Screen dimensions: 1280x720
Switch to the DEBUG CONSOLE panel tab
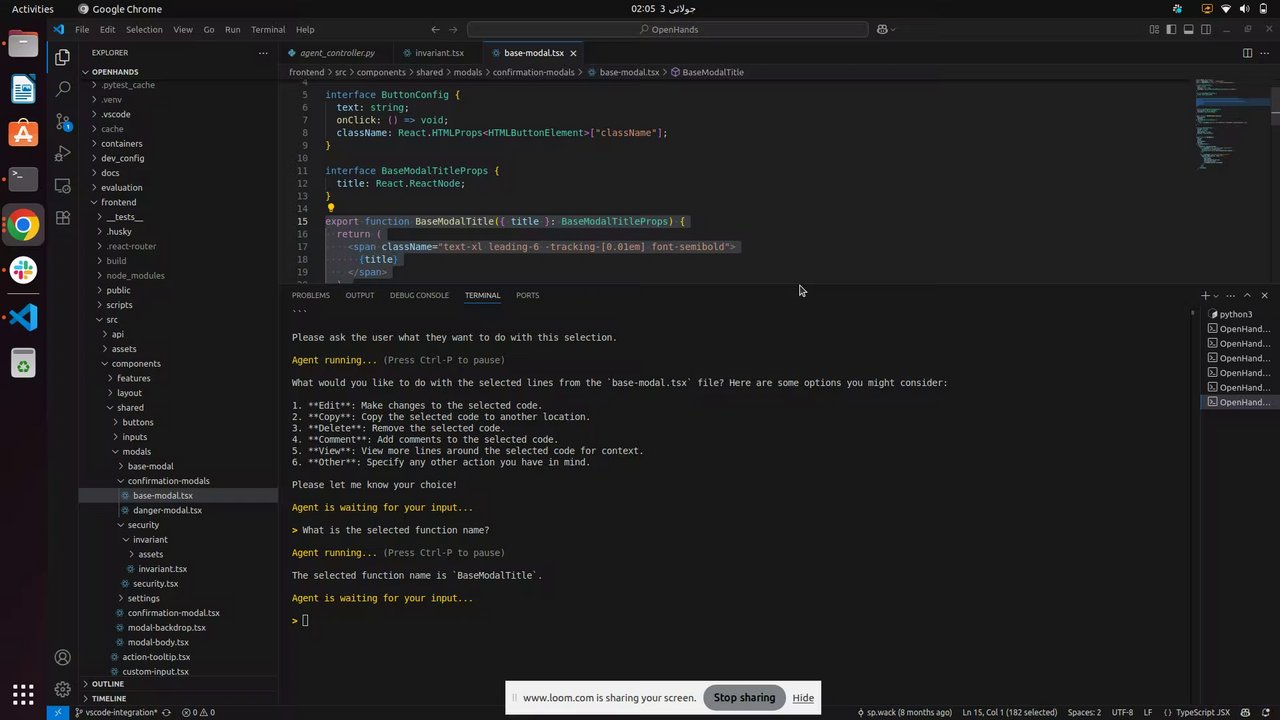pos(419,295)
